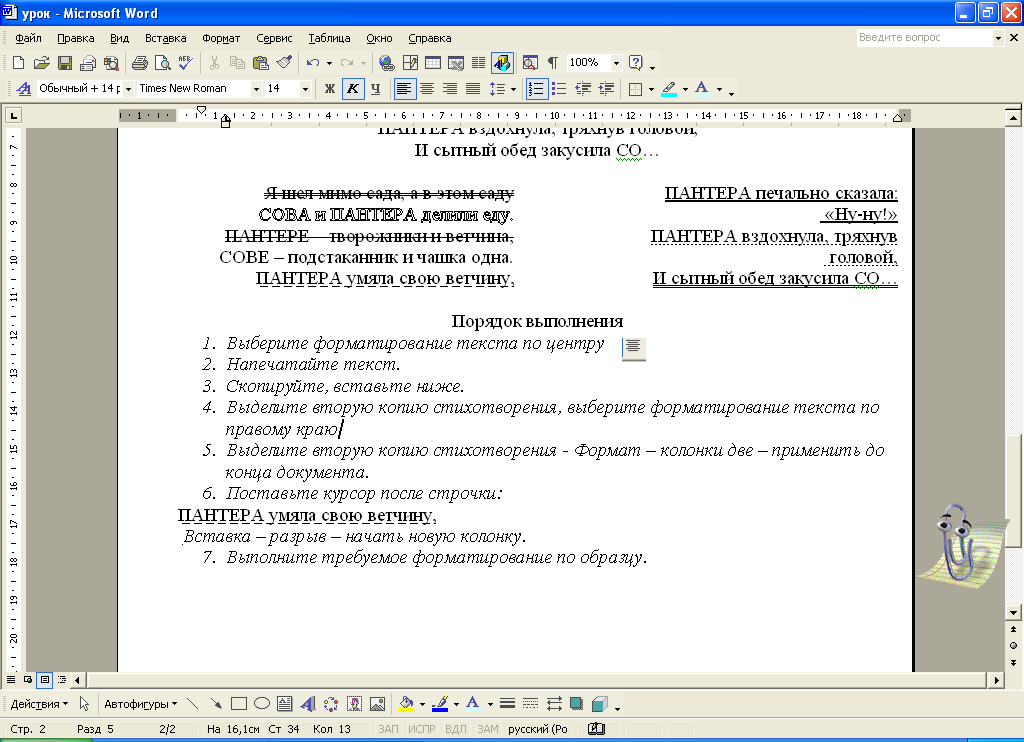Apply fill color bucket on drawing toolbar
1024x742 pixels.
pos(406,703)
